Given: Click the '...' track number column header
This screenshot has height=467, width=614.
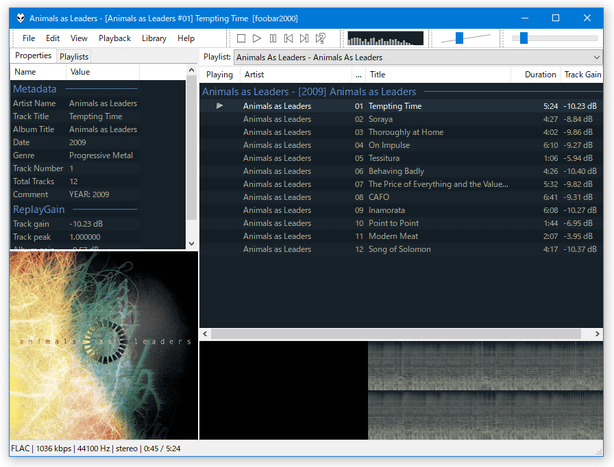Looking at the screenshot, I should click(358, 74).
